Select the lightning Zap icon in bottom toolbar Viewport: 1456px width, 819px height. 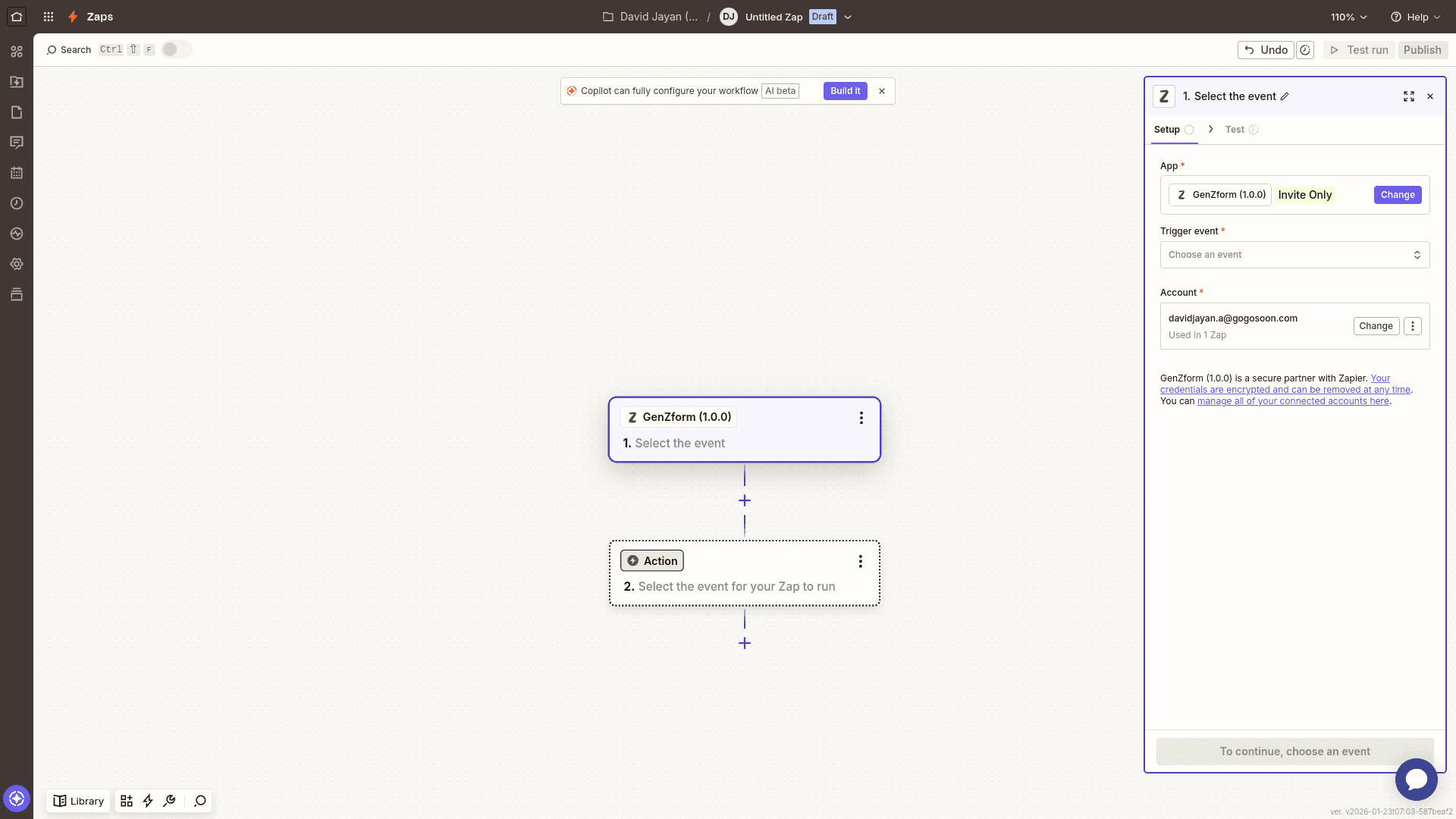(148, 801)
